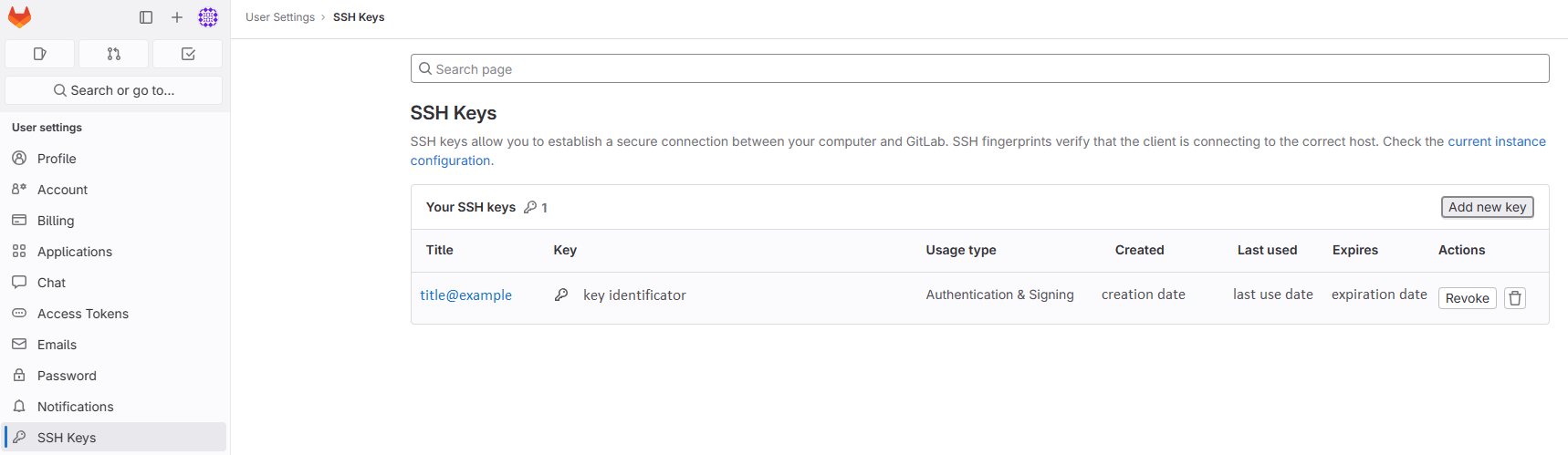The height and width of the screenshot is (455, 1568).
Task: Click Search or go to button
Action: pos(114,90)
